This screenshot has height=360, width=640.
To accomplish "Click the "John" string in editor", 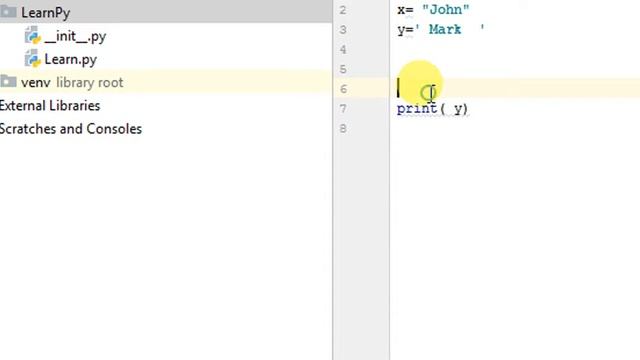I will point(446,10).
